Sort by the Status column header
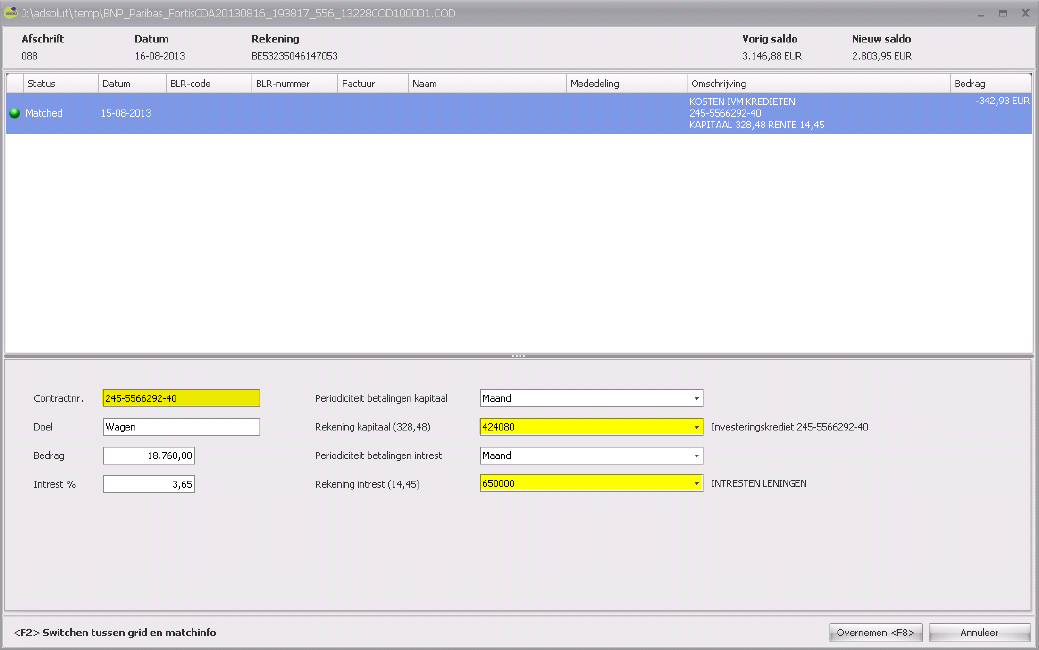This screenshot has width=1039, height=650. [60, 83]
